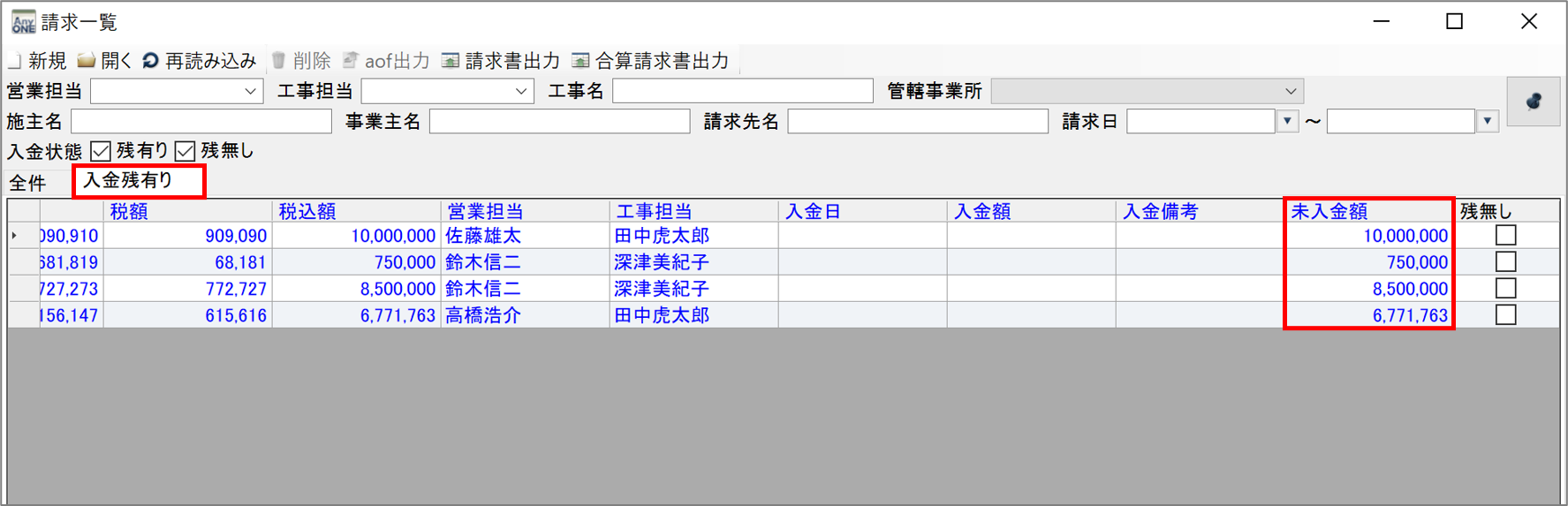Screen dimensions: 1568x506
Task: Reload the list with 再読み込み icon
Action: [x=151, y=61]
